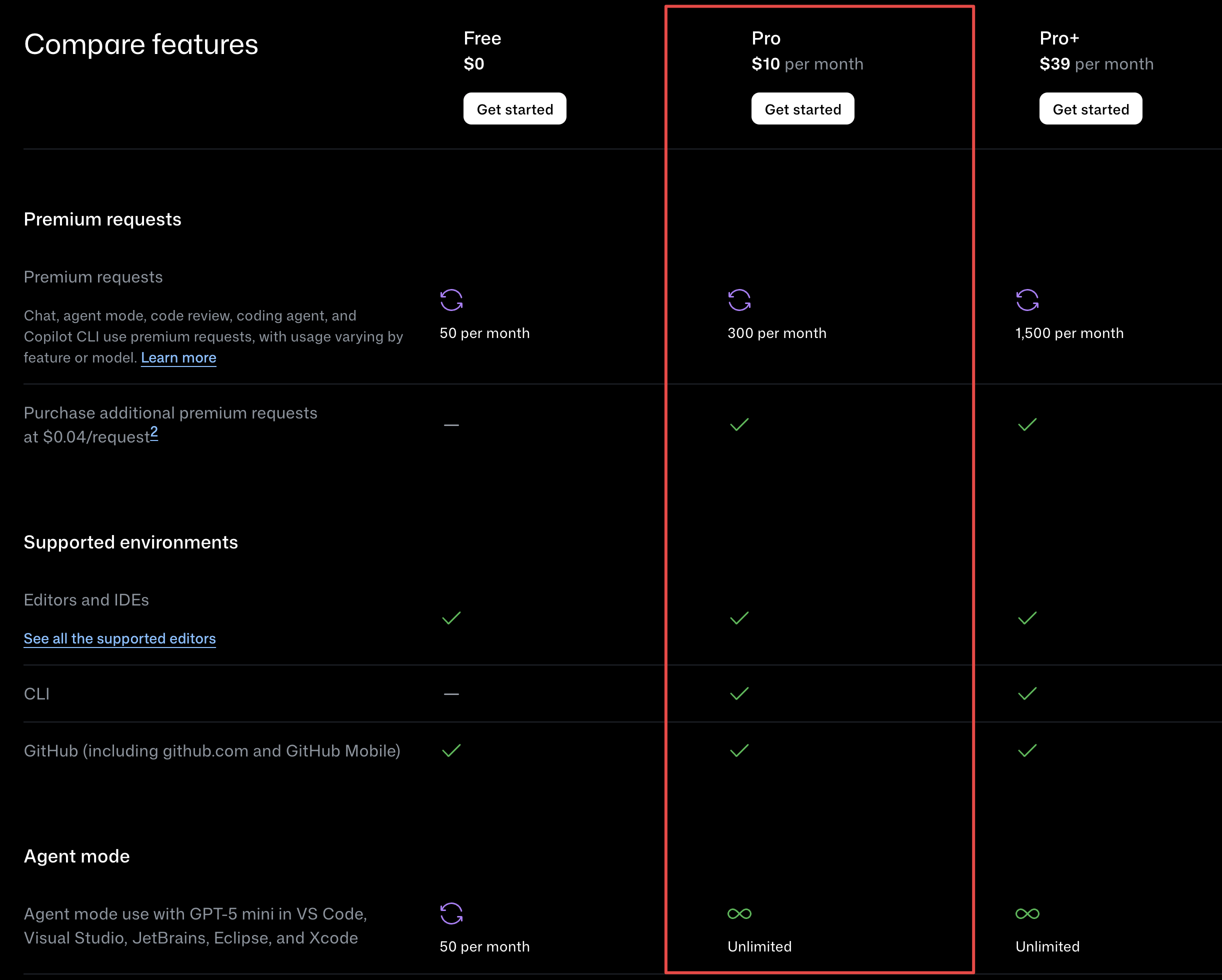
Task: Click the Pro plan heading text
Action: (x=765, y=38)
